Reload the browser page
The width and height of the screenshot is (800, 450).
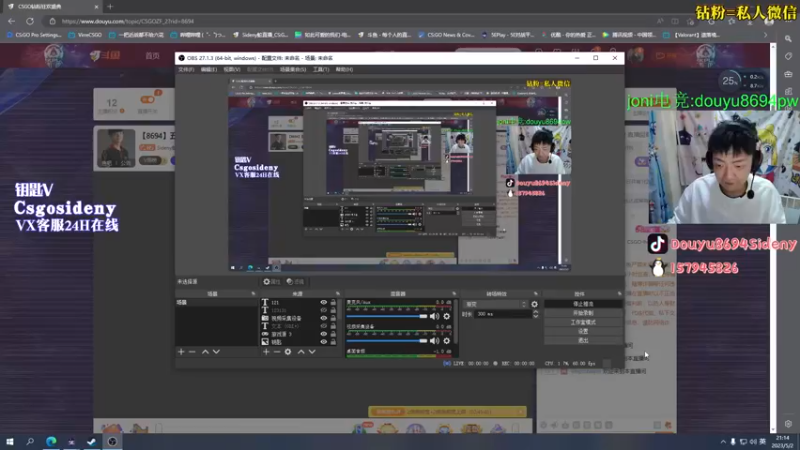pos(30,21)
